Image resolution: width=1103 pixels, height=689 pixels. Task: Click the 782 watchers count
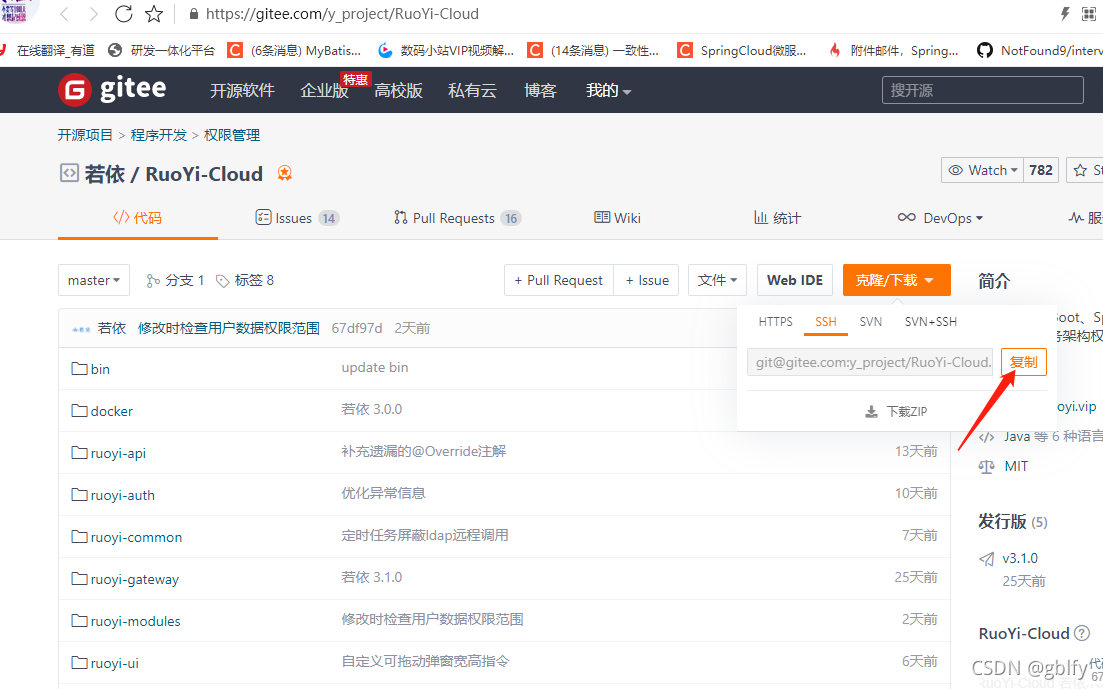[1040, 170]
